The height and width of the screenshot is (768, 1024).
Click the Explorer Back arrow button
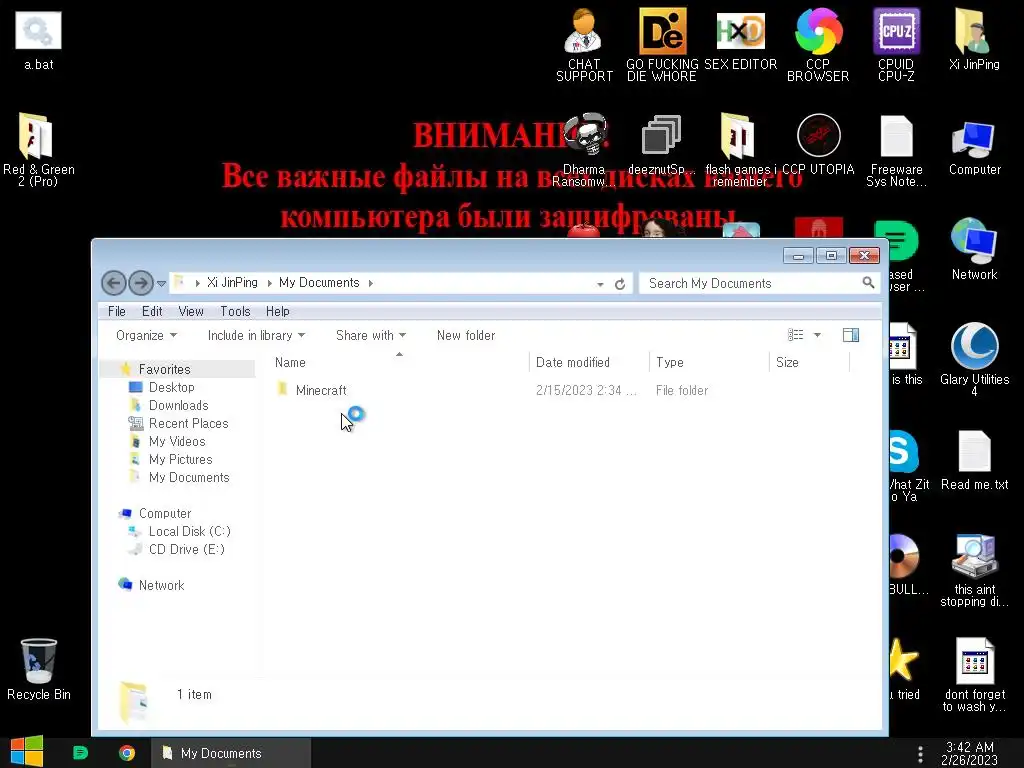pos(114,283)
